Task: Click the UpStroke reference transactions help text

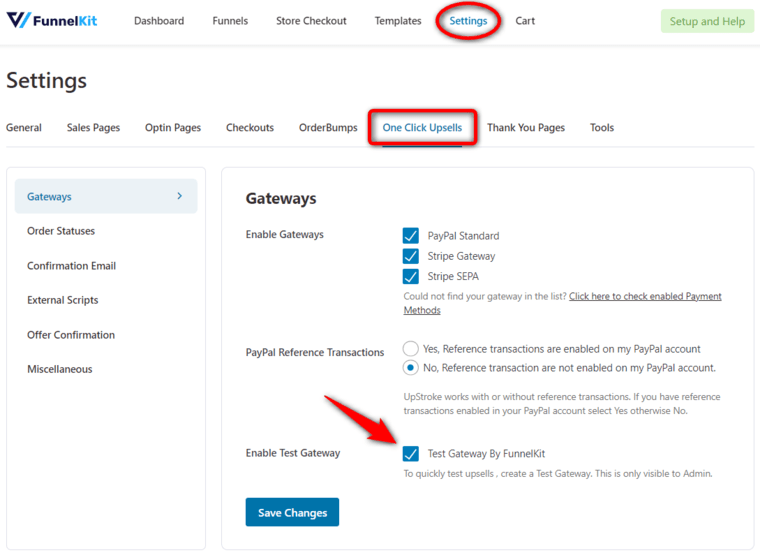Action: coord(562,404)
